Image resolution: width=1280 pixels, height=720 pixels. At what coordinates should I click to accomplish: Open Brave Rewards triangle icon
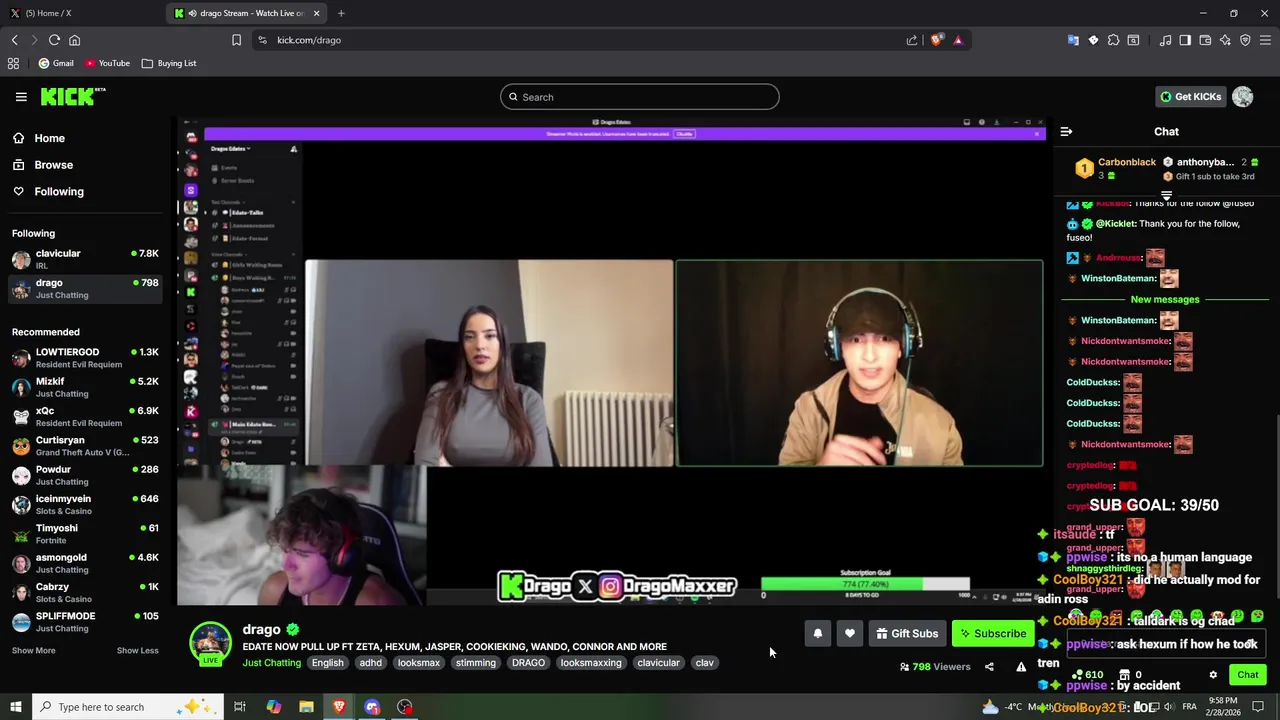(x=958, y=40)
